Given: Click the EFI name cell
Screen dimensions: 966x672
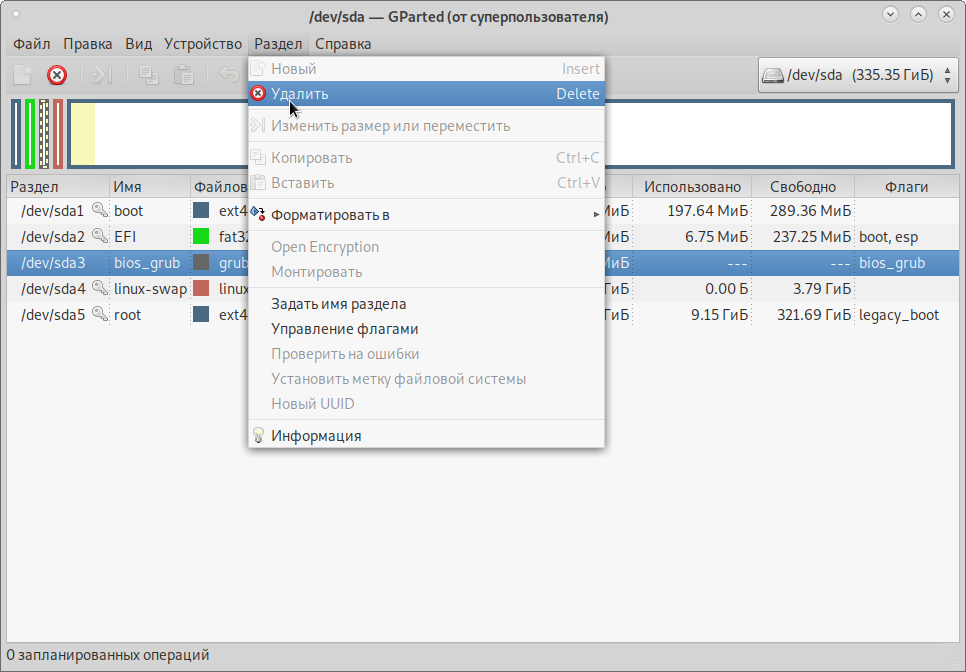Looking at the screenshot, I should coord(125,237).
